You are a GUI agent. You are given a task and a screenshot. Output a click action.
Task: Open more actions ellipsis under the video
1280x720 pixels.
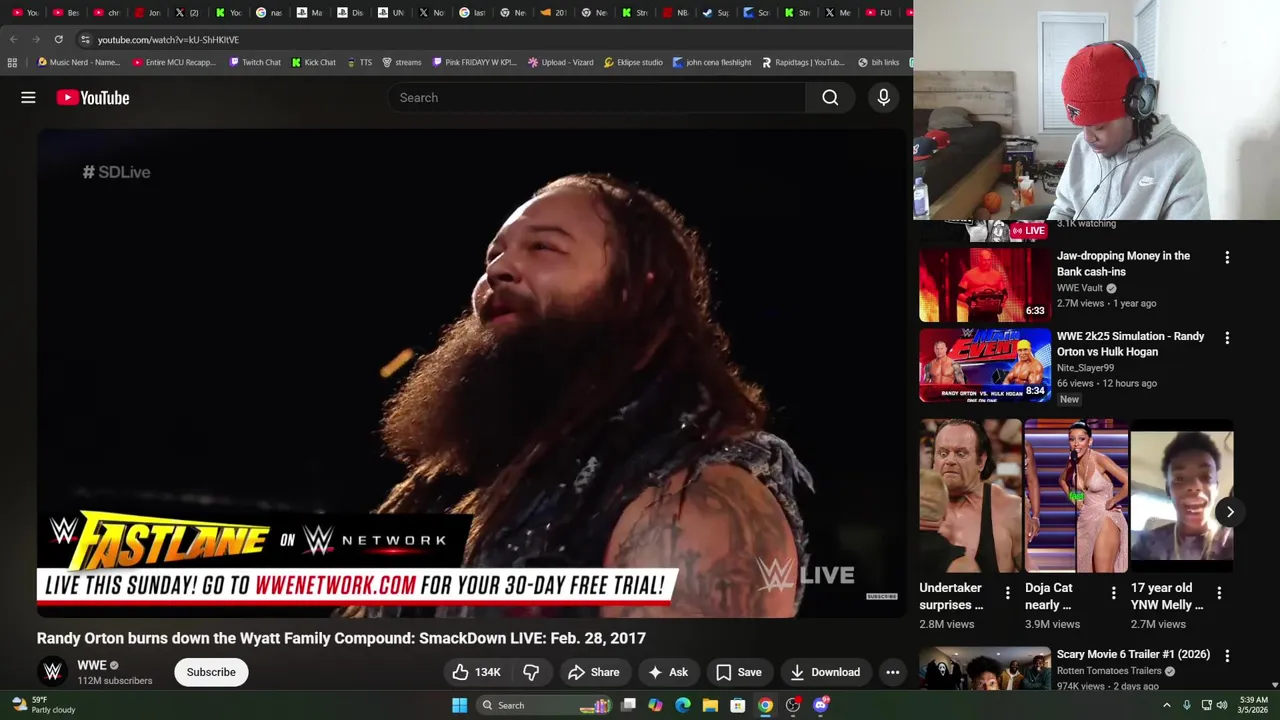click(893, 672)
